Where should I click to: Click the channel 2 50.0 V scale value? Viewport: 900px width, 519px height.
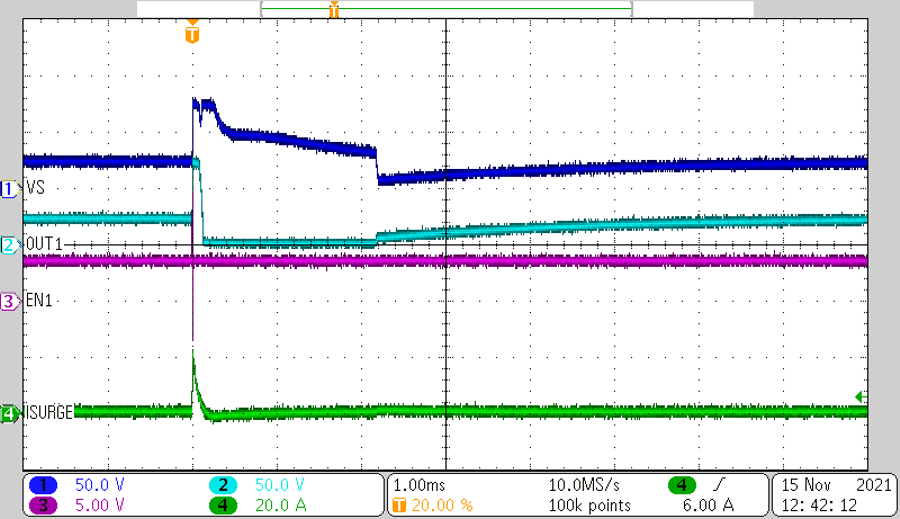pos(280,485)
